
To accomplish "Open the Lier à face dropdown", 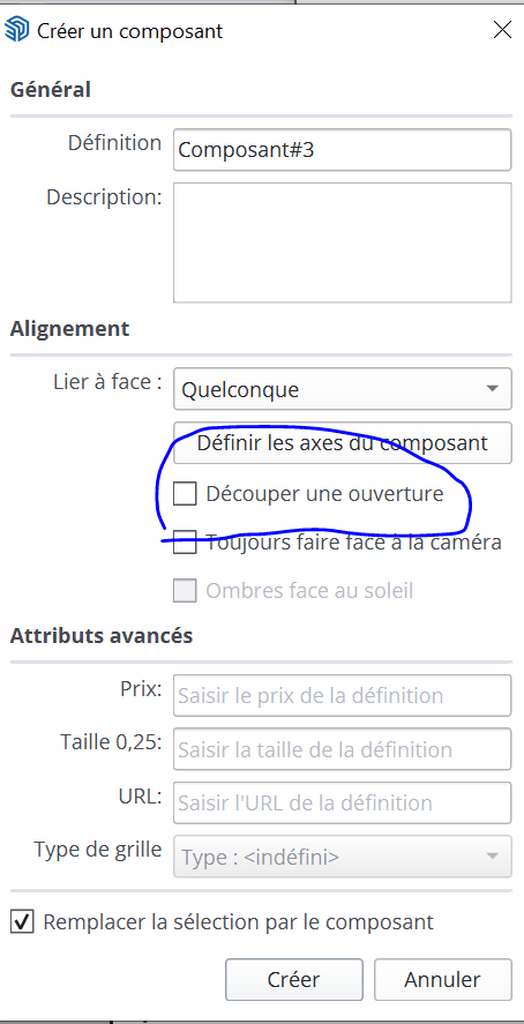I will click(x=342, y=389).
